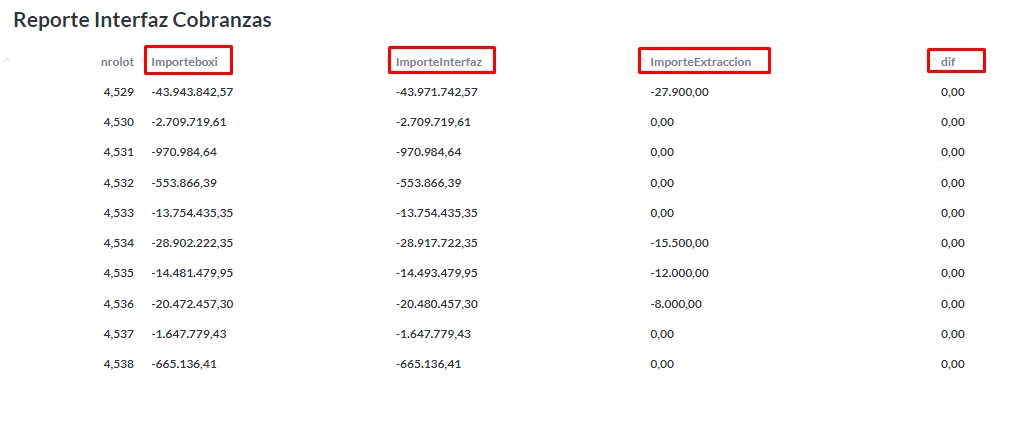Click lot number 4,531 cell
Image resolution: width=1015 pixels, height=424 pixels.
coord(118,152)
